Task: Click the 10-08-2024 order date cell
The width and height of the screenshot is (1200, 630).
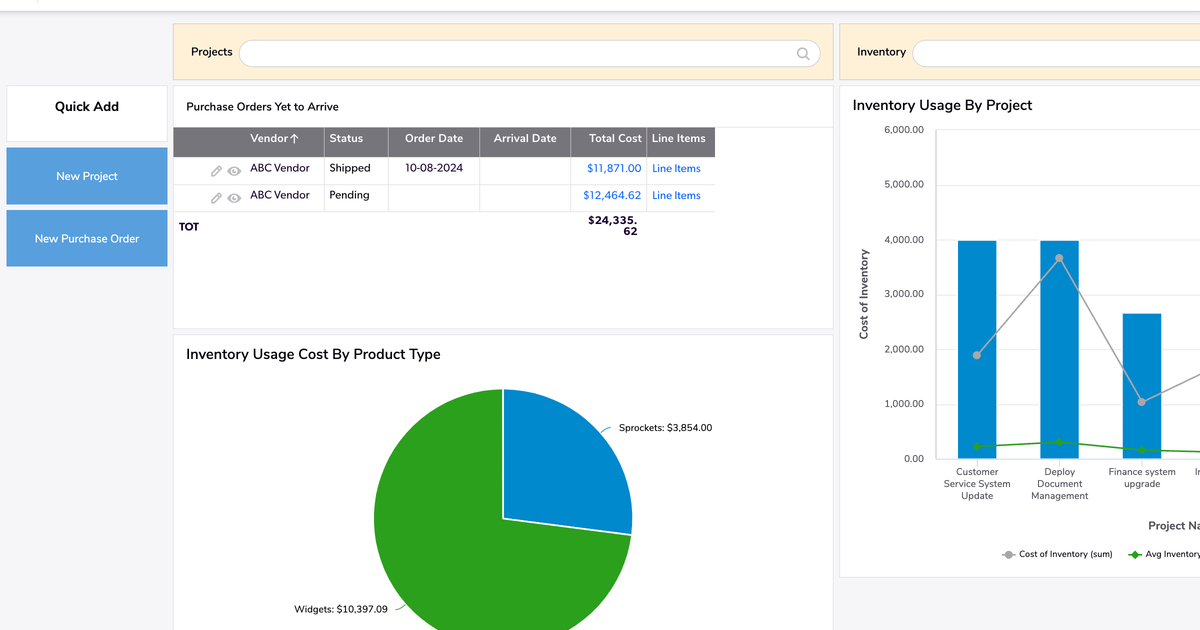Action: (x=434, y=169)
